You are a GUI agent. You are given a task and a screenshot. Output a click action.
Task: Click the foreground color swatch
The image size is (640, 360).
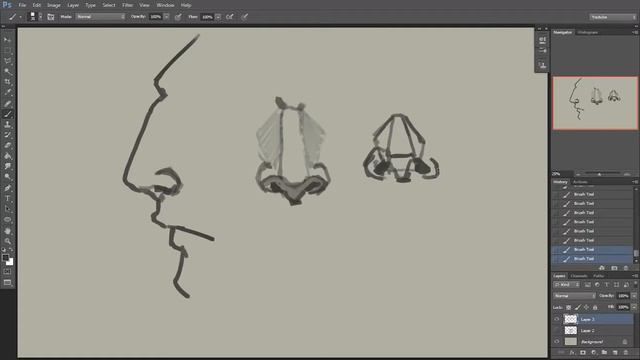tap(5, 258)
